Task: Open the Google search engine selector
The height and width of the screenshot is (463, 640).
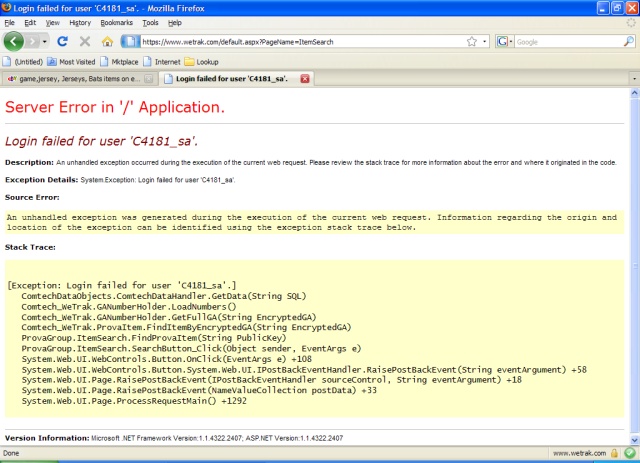Action: [x=504, y=42]
